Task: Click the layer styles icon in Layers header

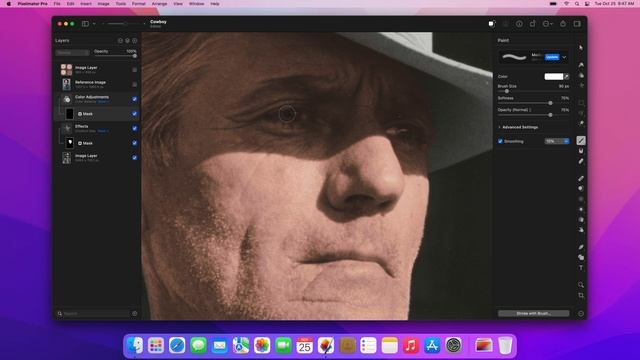Action: (x=127, y=40)
